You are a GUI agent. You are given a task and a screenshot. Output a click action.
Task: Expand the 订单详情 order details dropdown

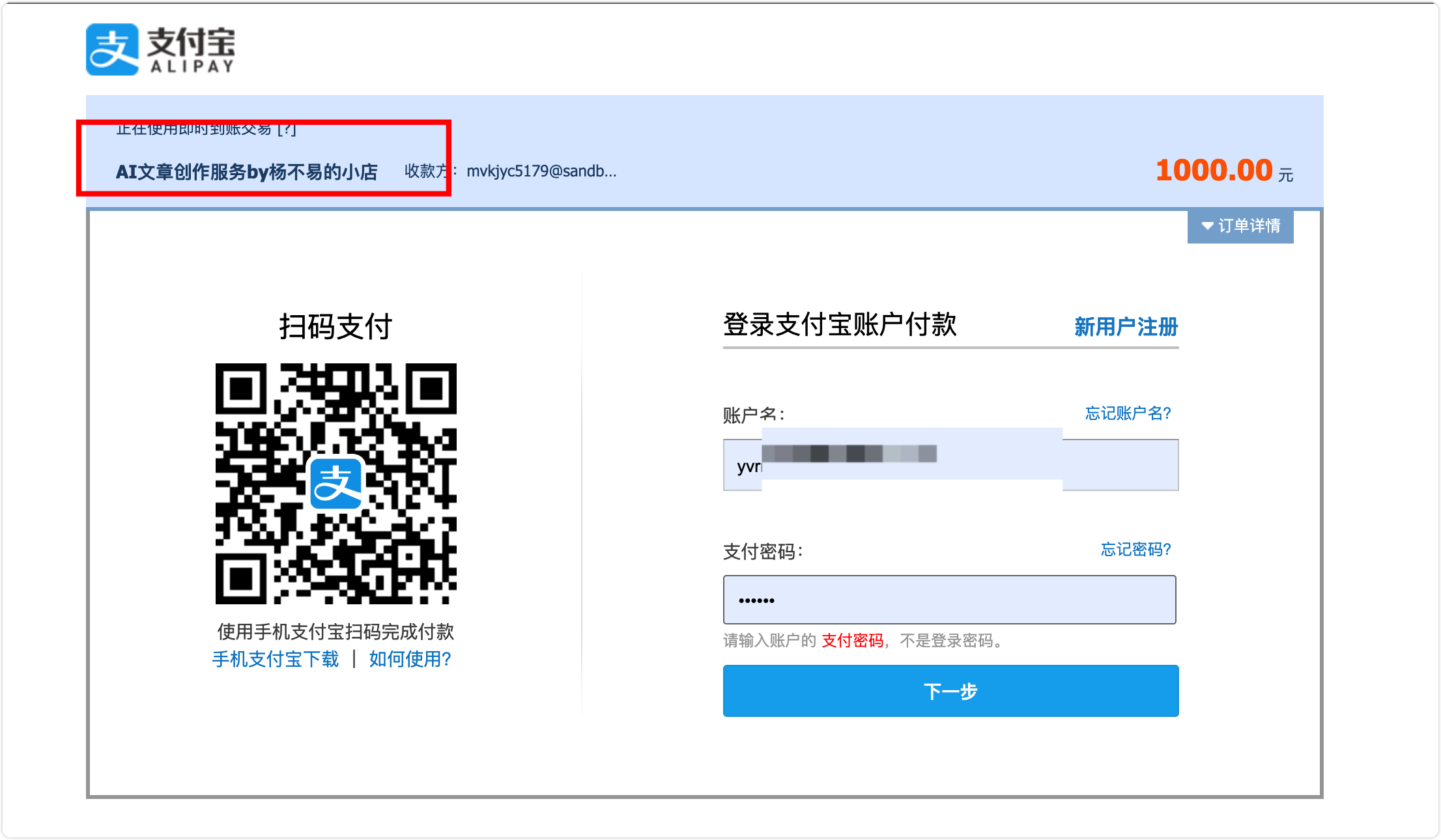point(1240,226)
